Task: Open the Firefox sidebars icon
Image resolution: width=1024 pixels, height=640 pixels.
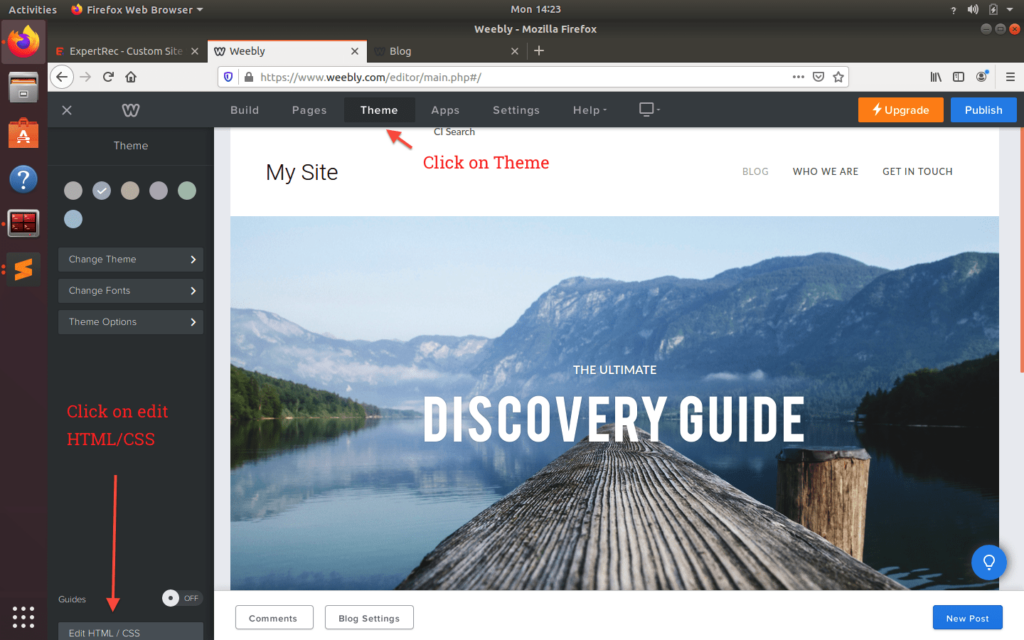Action: tap(958, 76)
